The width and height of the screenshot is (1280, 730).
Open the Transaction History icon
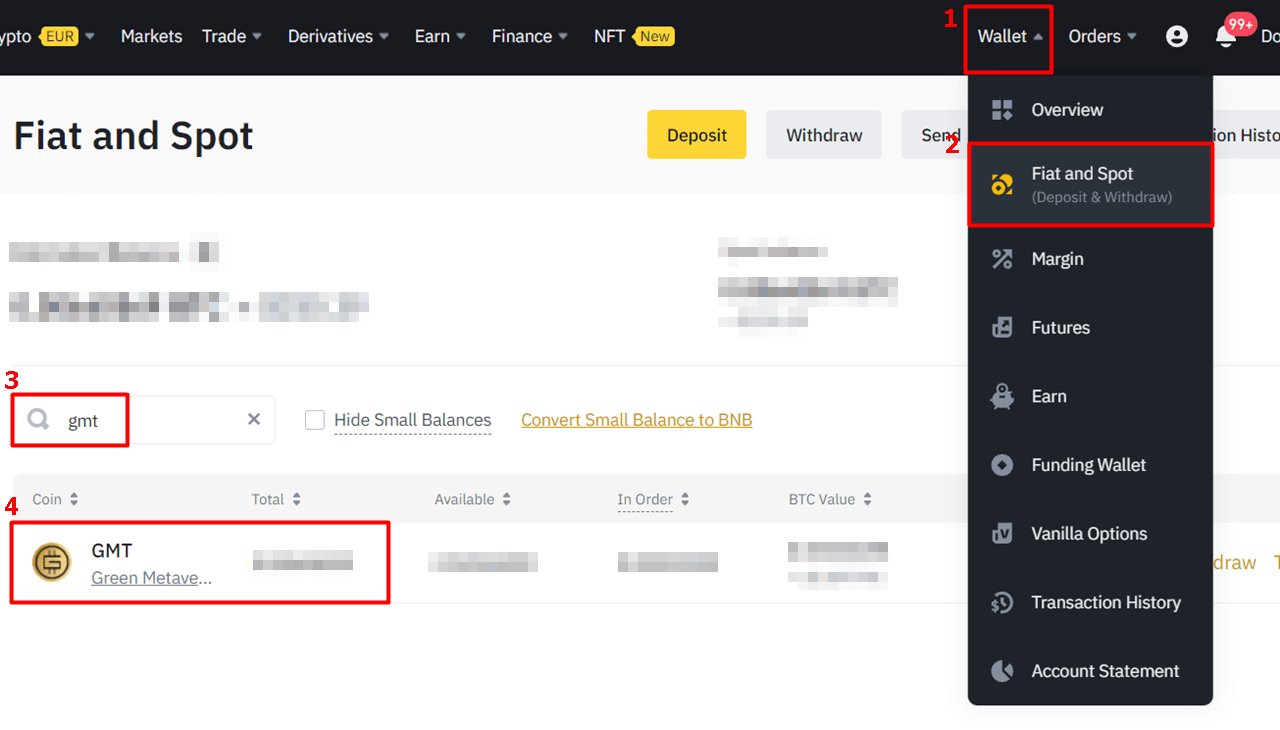[x=1001, y=602]
